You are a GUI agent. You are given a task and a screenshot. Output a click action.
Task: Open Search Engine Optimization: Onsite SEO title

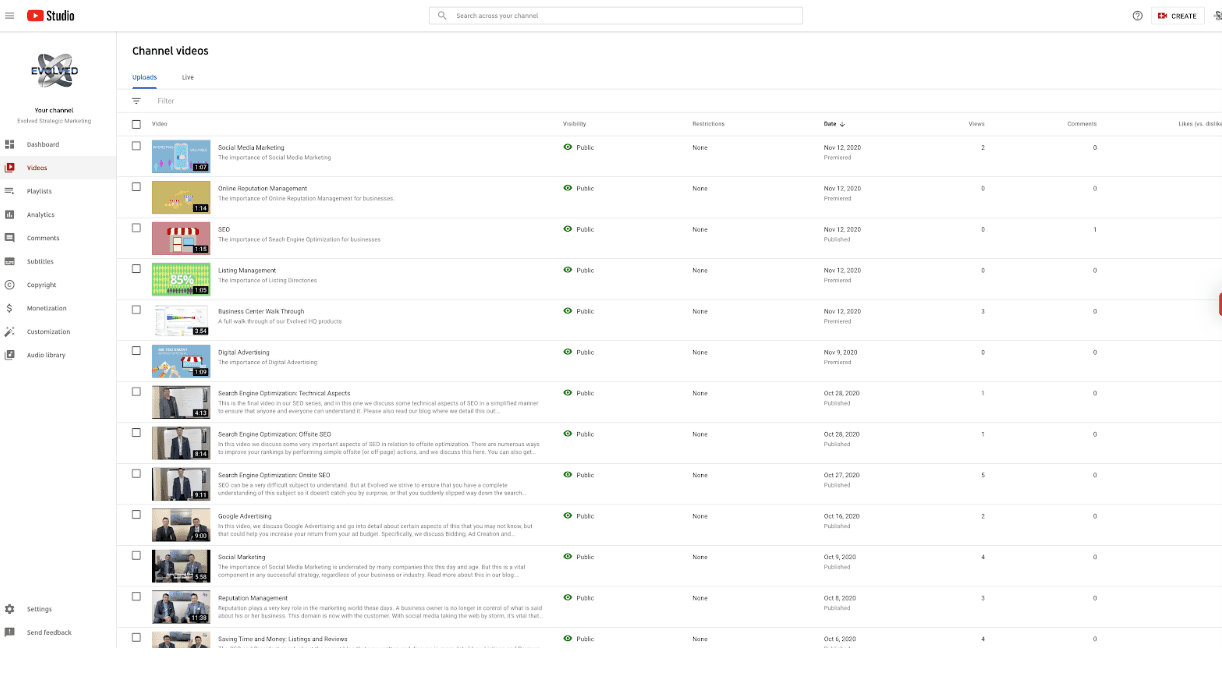point(274,475)
